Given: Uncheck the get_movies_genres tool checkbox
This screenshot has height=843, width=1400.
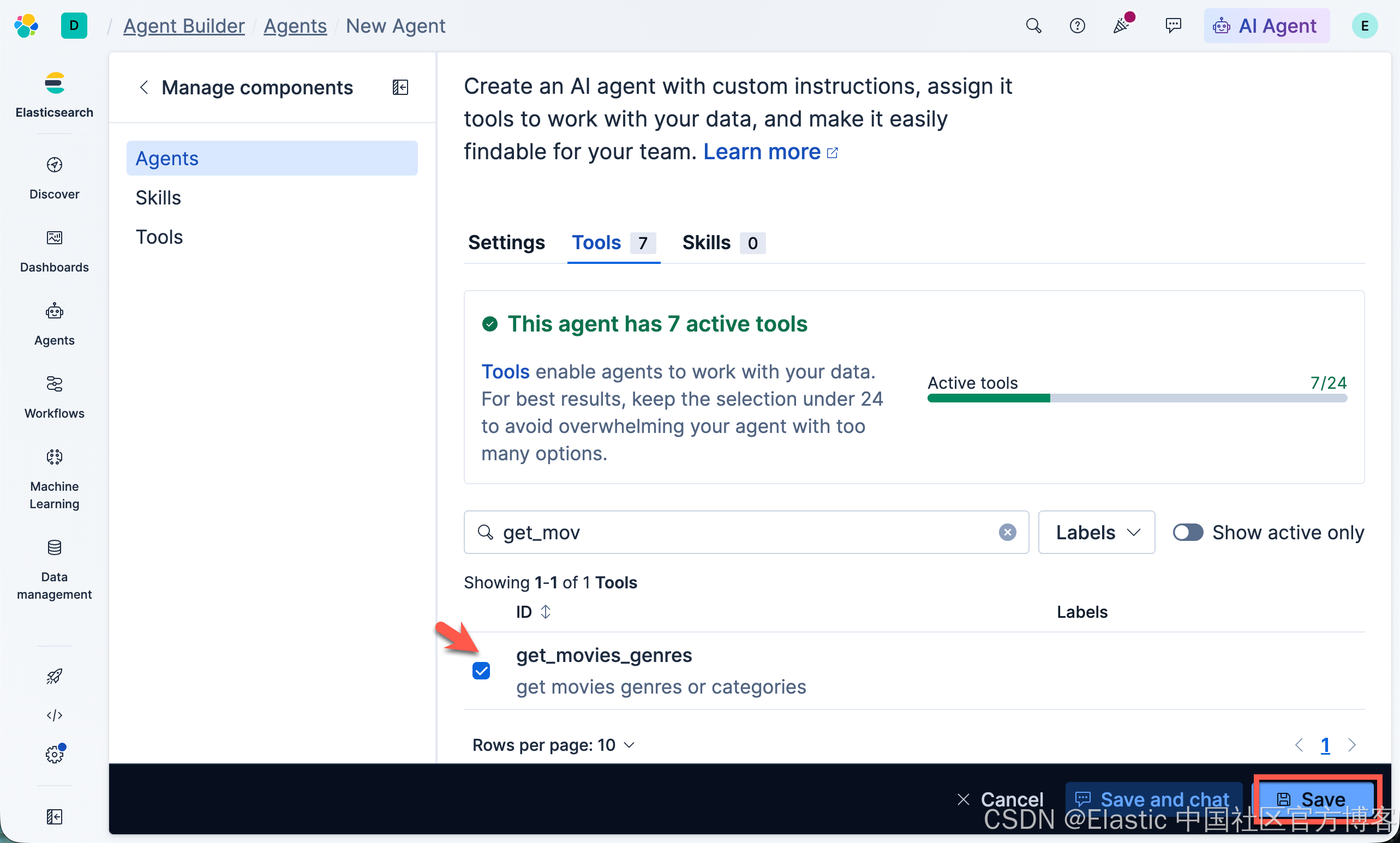Looking at the screenshot, I should pos(481,671).
